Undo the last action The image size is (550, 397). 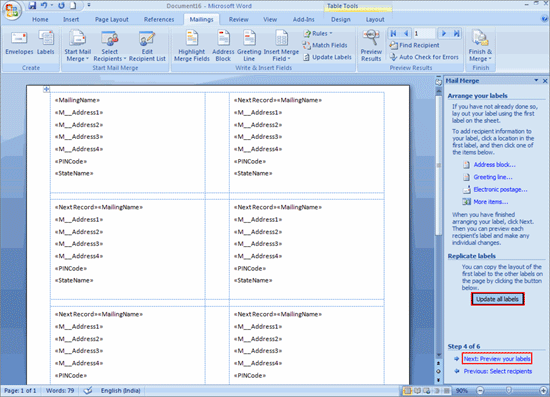pos(44,5)
